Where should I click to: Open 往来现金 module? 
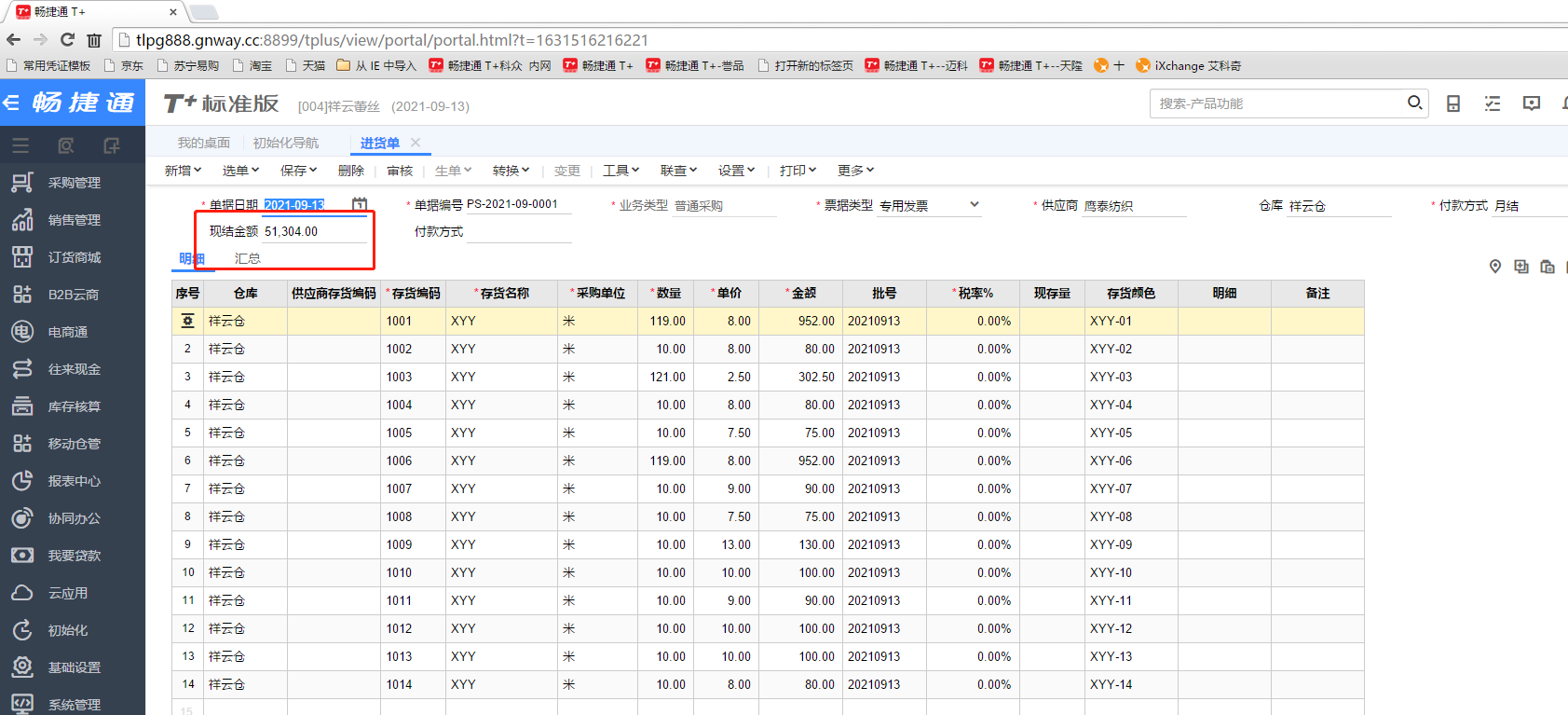tap(73, 369)
